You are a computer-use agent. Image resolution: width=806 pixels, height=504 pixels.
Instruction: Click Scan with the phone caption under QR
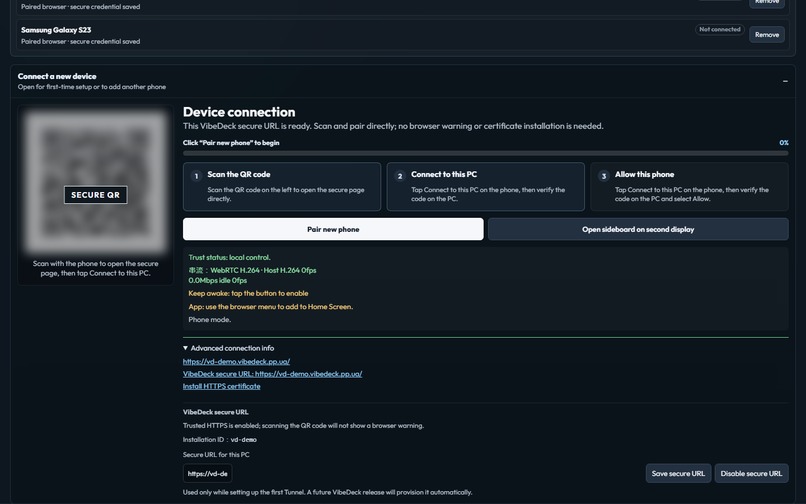96,268
